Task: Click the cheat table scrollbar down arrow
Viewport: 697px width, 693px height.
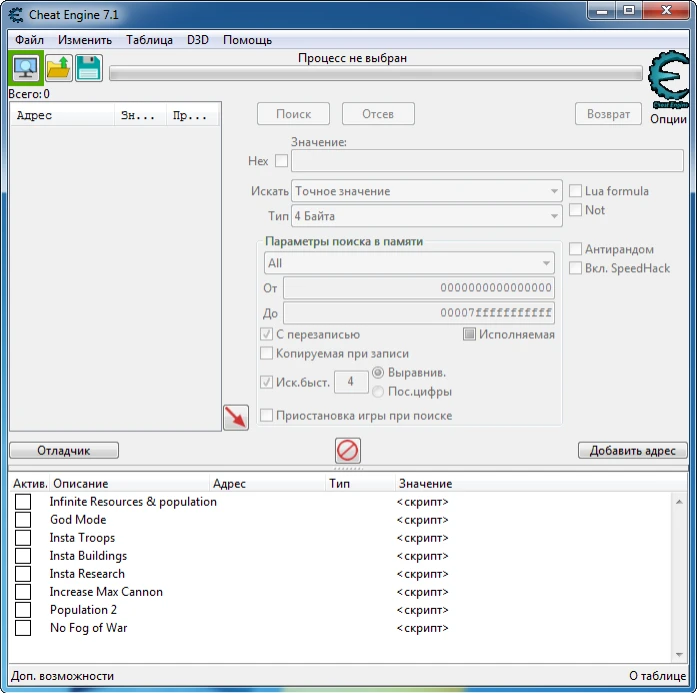Action: [679, 654]
